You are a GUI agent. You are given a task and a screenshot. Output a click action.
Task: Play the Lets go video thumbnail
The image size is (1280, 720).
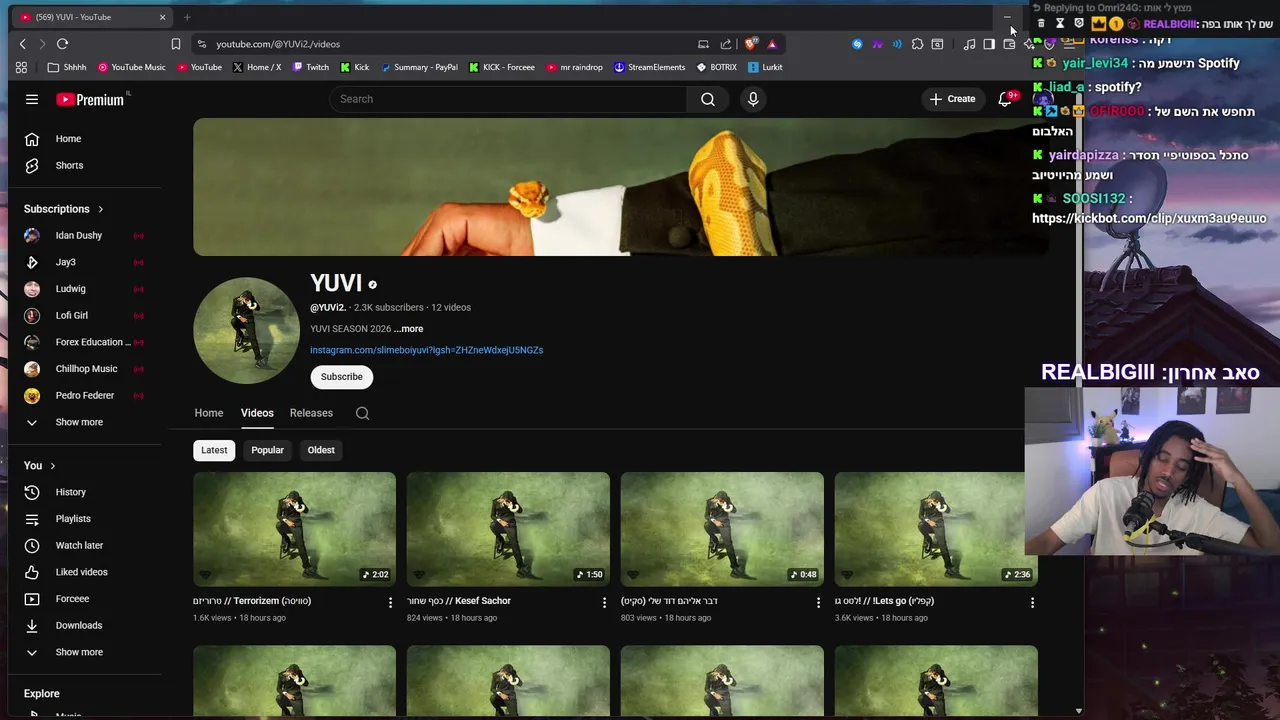click(x=936, y=528)
